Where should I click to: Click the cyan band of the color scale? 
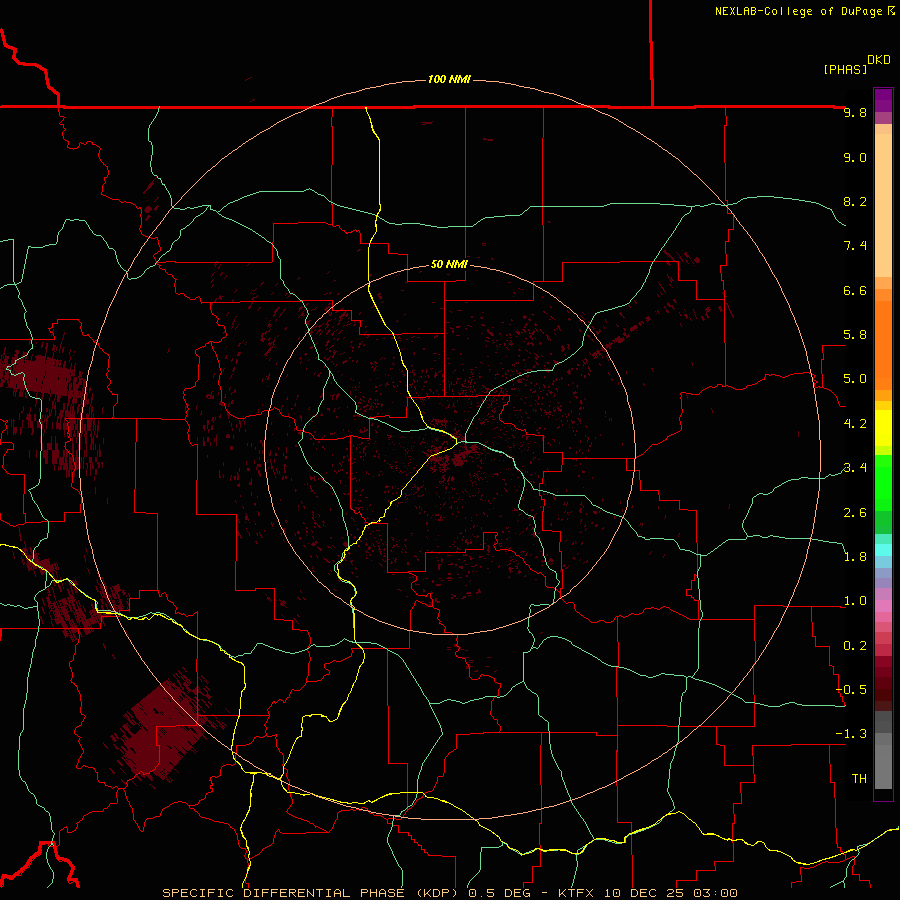pyautogui.click(x=883, y=550)
